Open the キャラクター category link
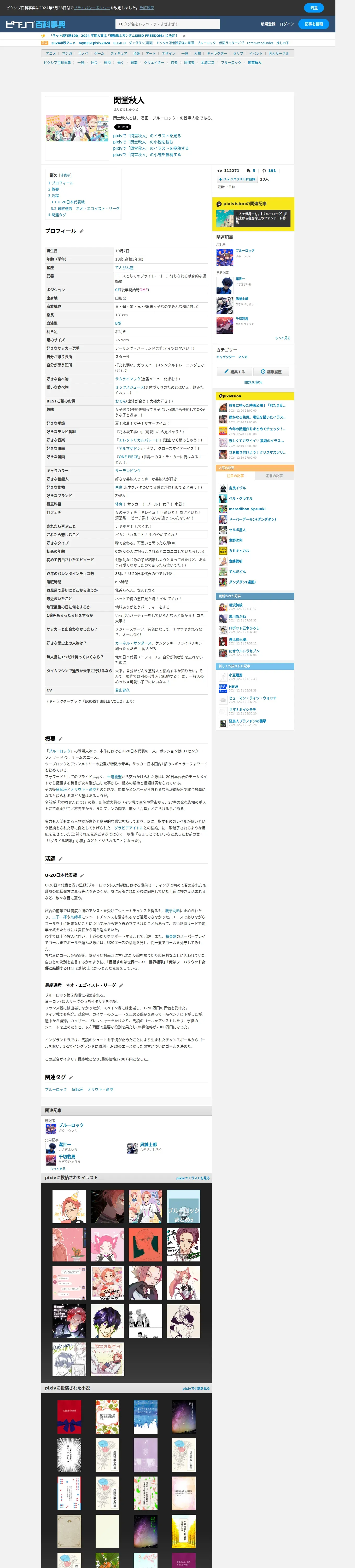 tap(225, 357)
